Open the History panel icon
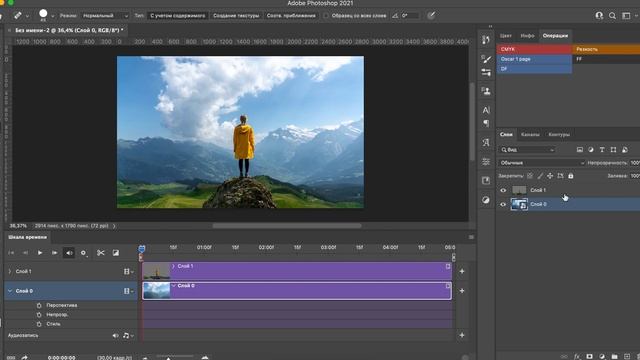640x360 pixels. click(x=486, y=40)
